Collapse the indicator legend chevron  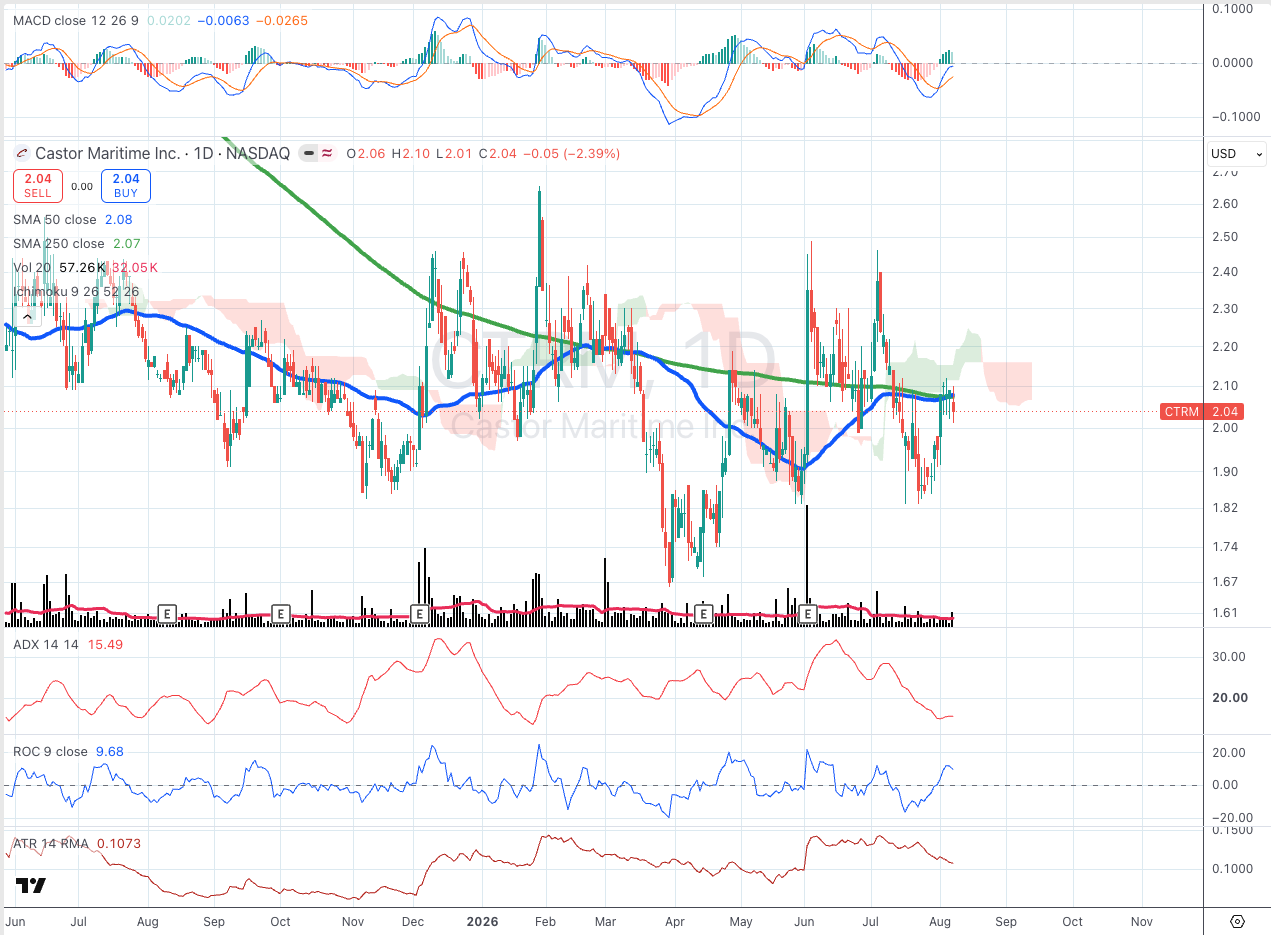tap(25, 316)
